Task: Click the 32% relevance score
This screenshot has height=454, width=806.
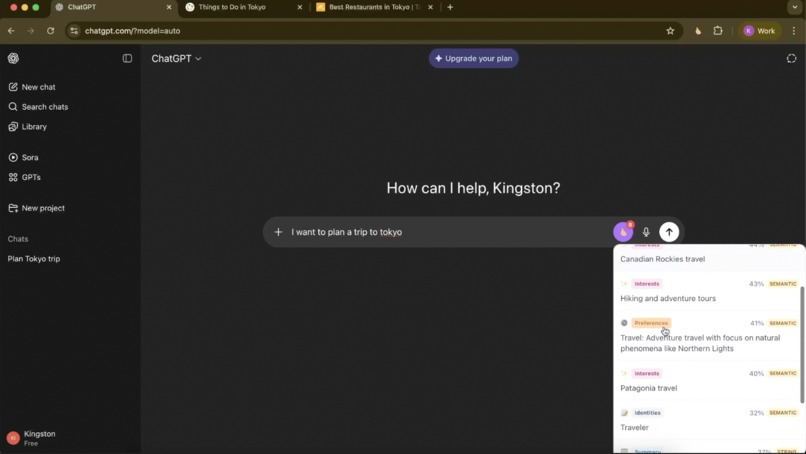Action: [756, 413]
